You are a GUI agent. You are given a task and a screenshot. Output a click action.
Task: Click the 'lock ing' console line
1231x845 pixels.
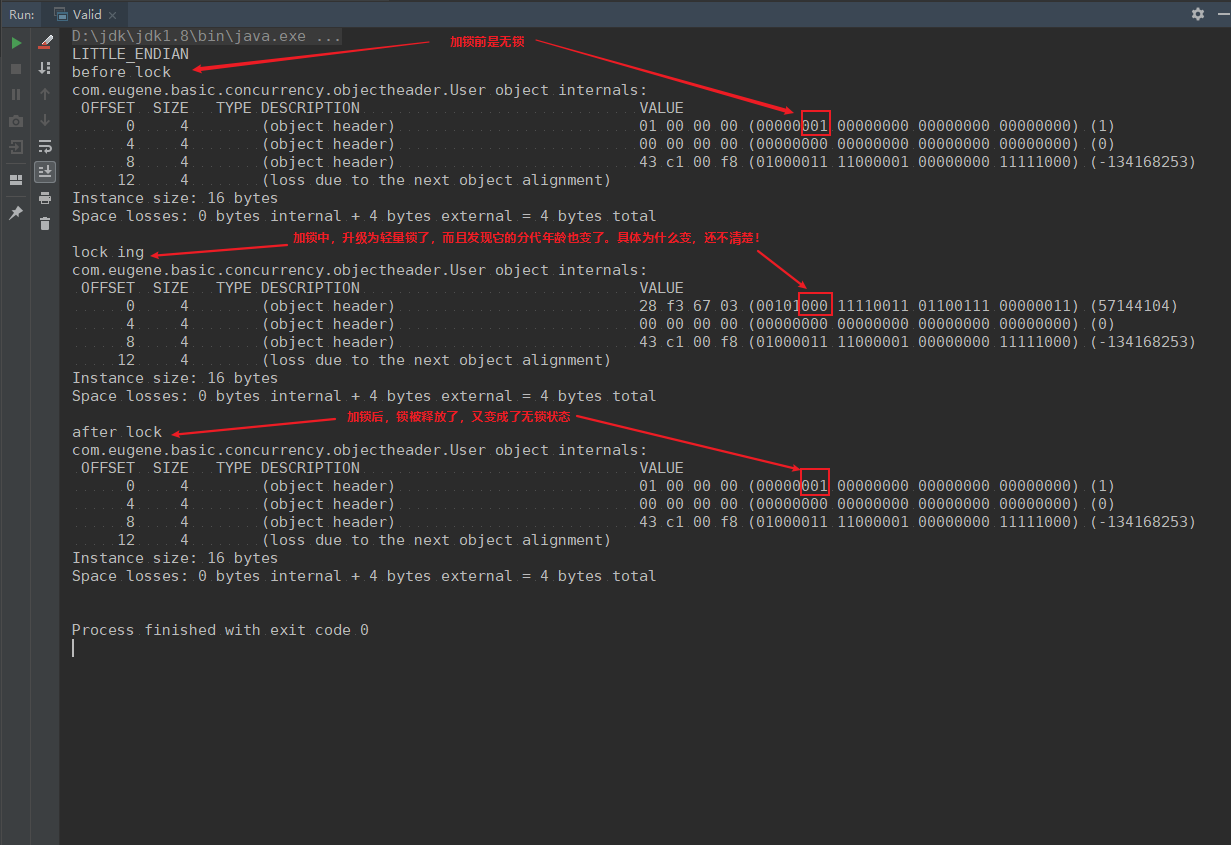pos(108,252)
